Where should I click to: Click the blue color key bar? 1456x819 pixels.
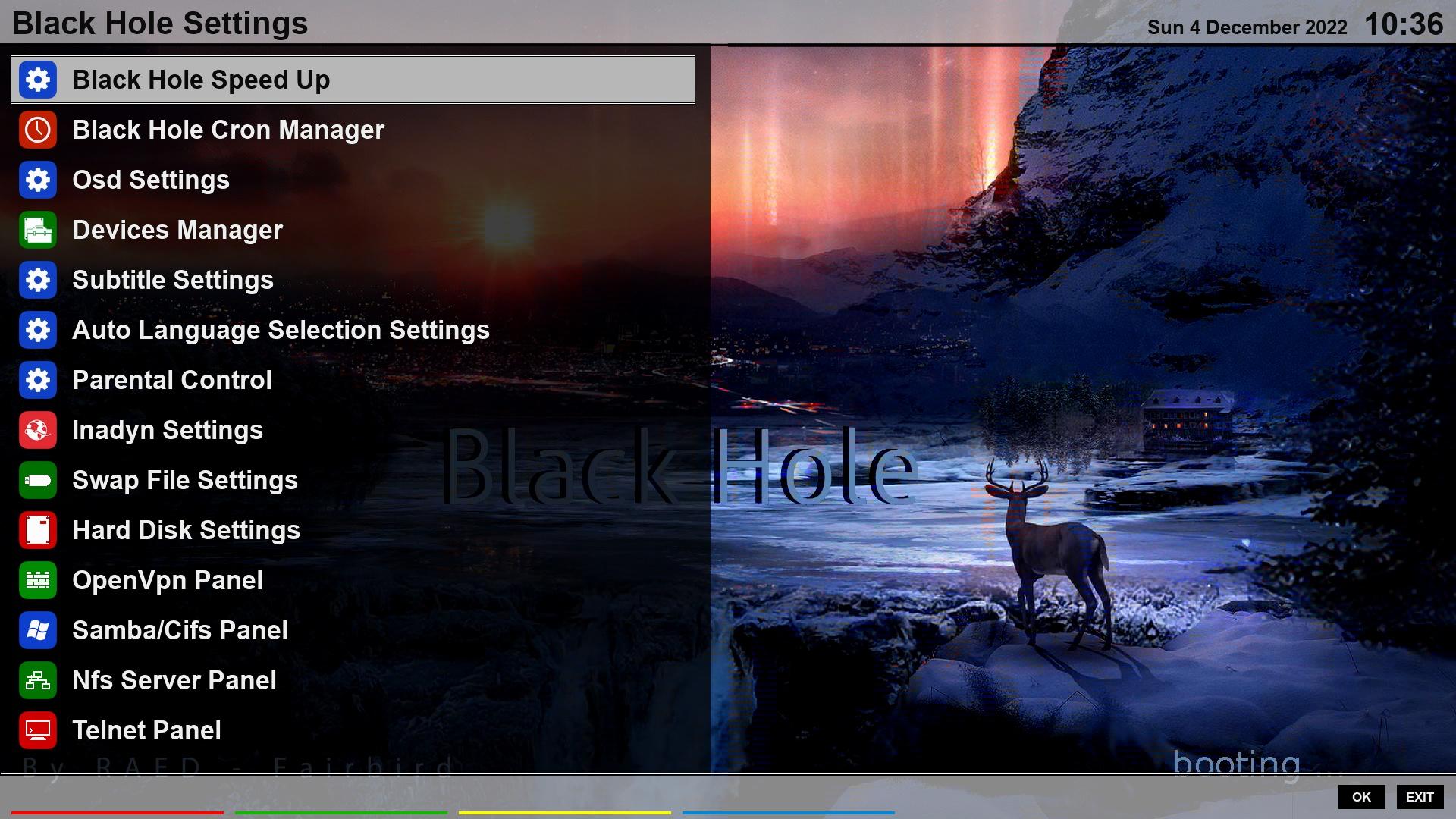[x=789, y=813]
